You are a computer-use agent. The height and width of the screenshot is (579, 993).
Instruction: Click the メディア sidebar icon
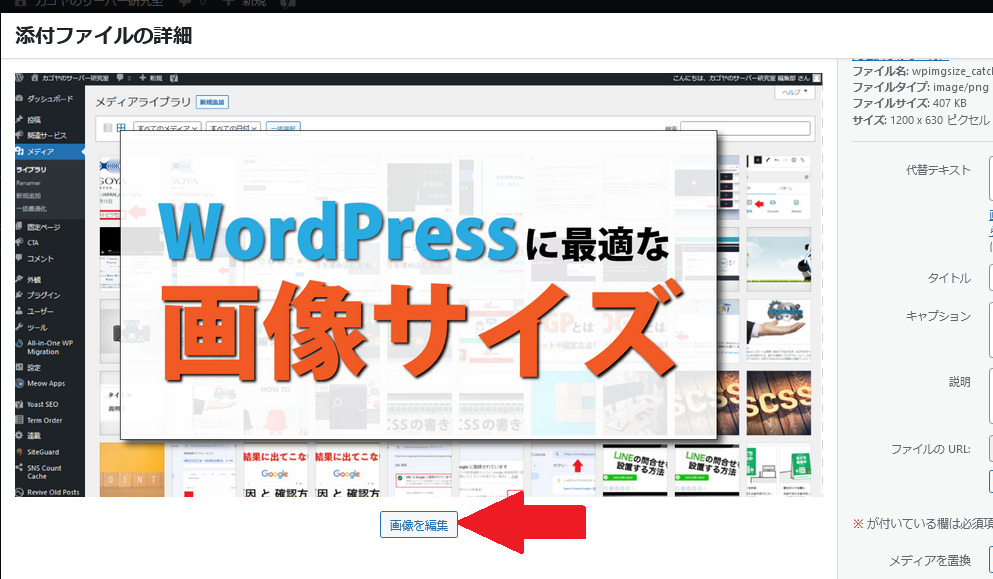[x=20, y=152]
